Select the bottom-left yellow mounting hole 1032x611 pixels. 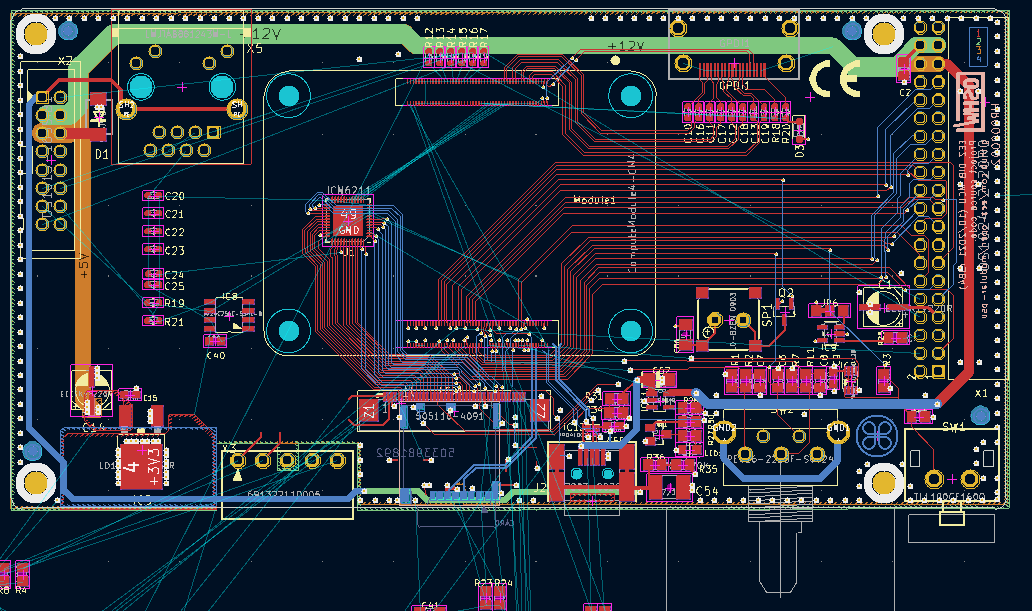coord(37,482)
